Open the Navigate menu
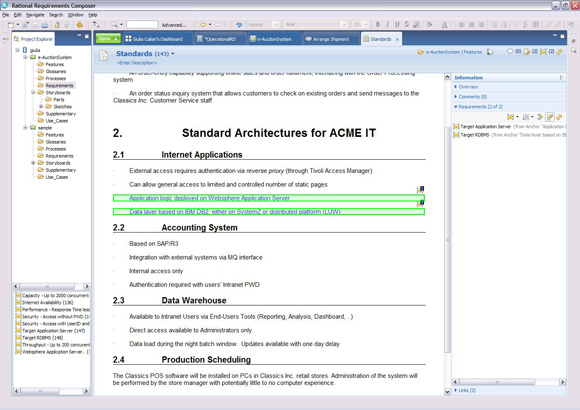Screen dimensions: 580x410 click(35, 15)
